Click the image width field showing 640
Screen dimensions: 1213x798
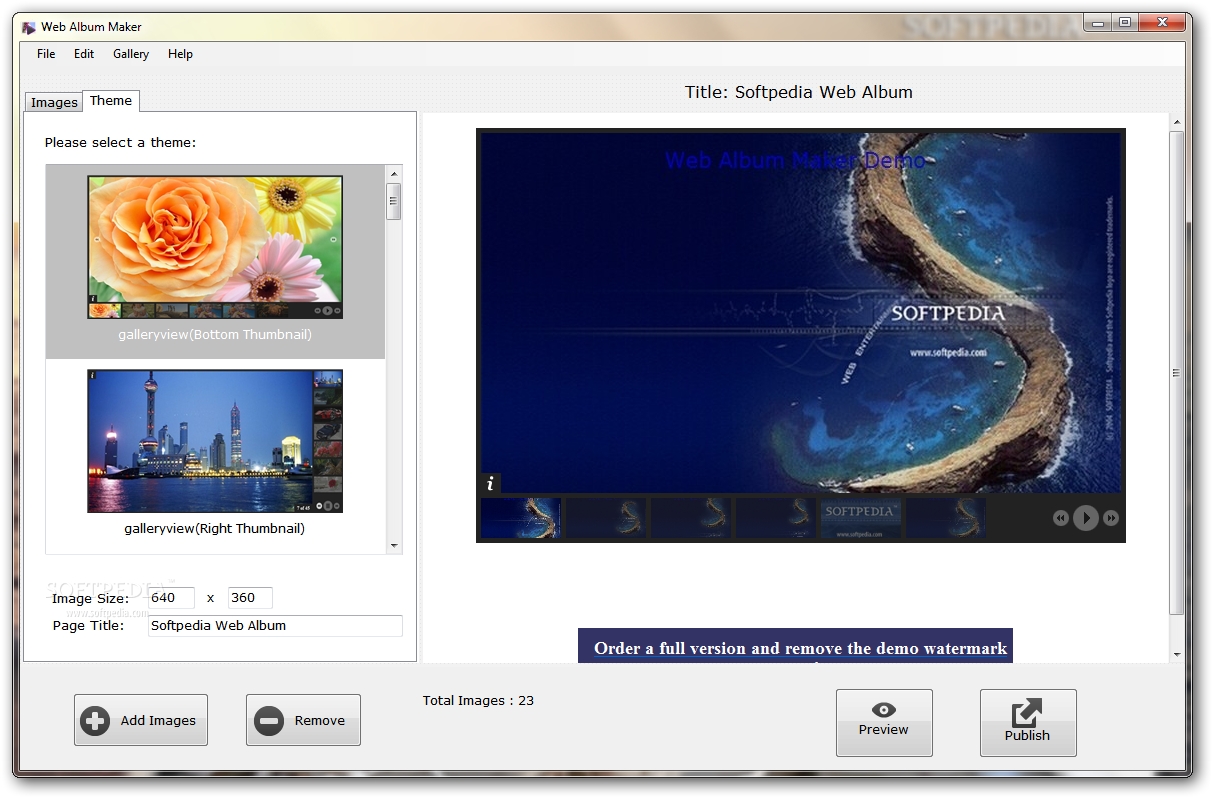pyautogui.click(x=171, y=598)
